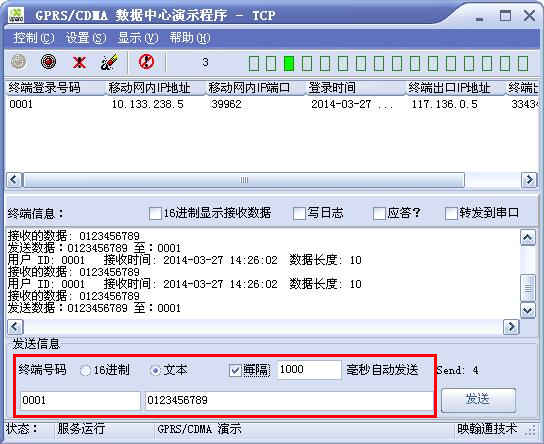Click the lit green indicator light
Image resolution: width=544 pixels, height=444 pixels.
click(x=289, y=63)
